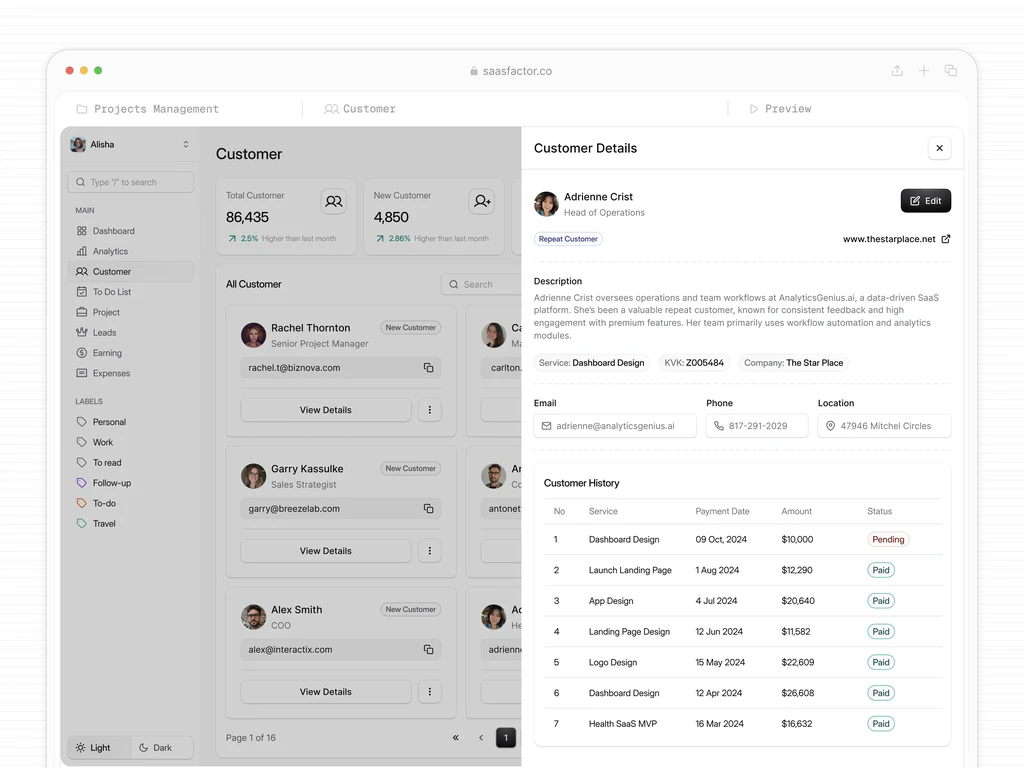This screenshot has width=1024, height=768.
Task: Open a new browser tab with plus icon
Action: point(924,71)
